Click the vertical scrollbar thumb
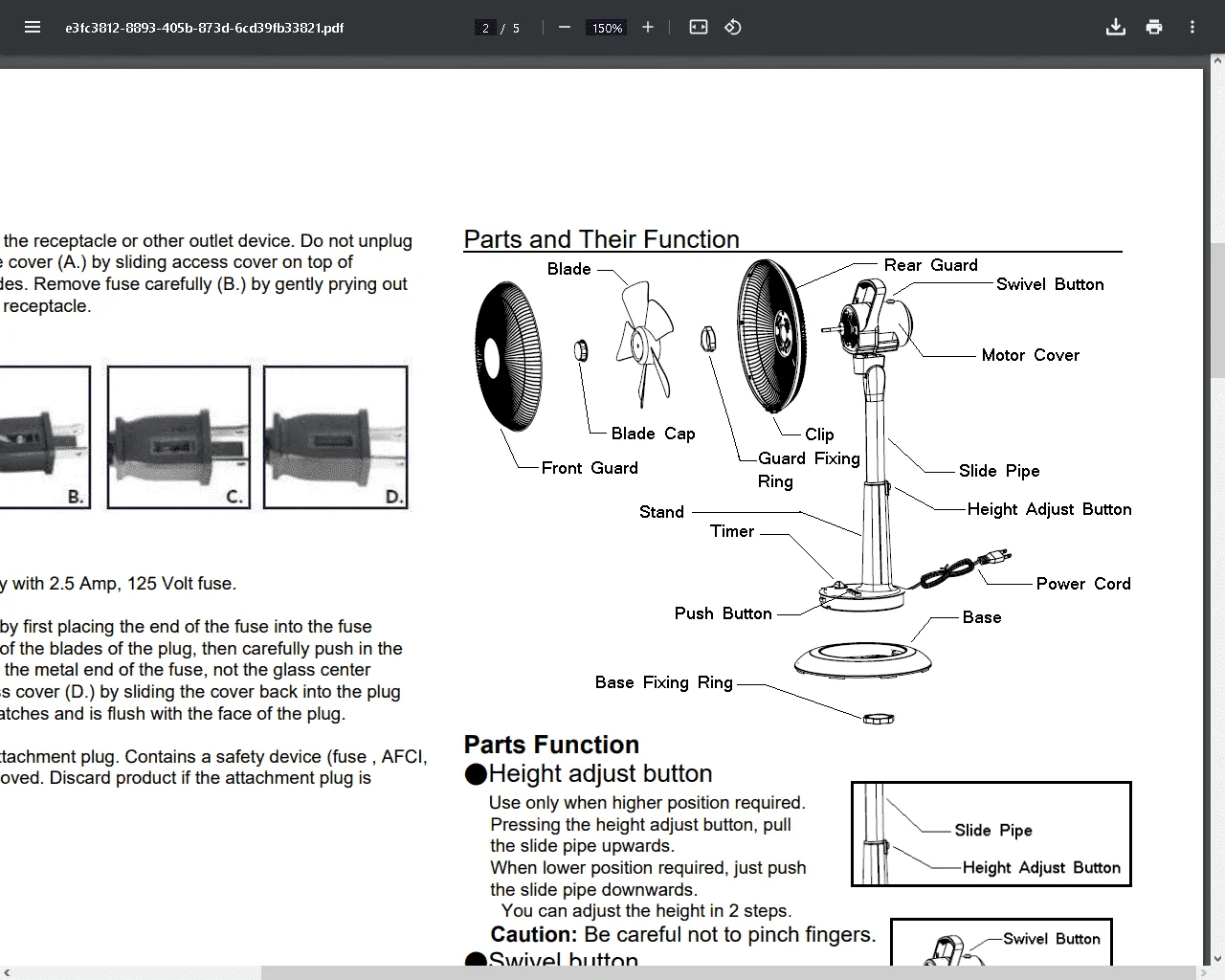The width and height of the screenshot is (1225, 980). [1217, 310]
